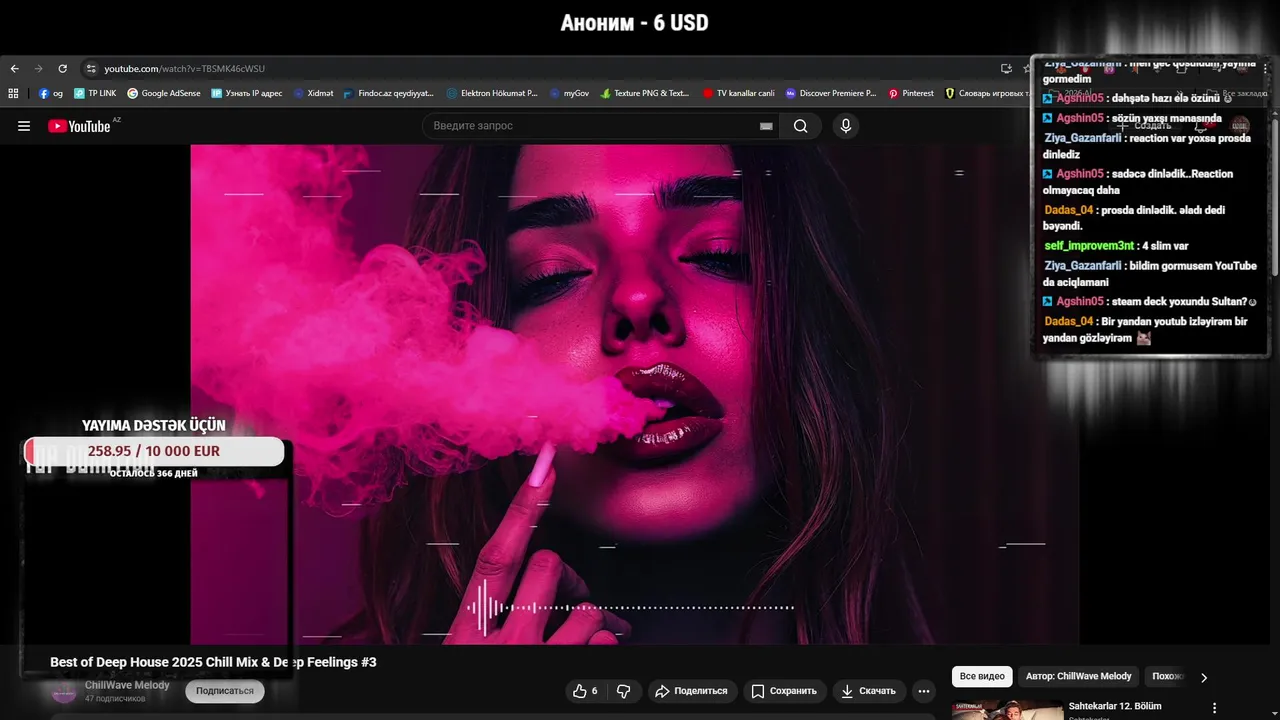Click the magnifier search button
The width and height of the screenshot is (1280, 720).
(x=801, y=126)
